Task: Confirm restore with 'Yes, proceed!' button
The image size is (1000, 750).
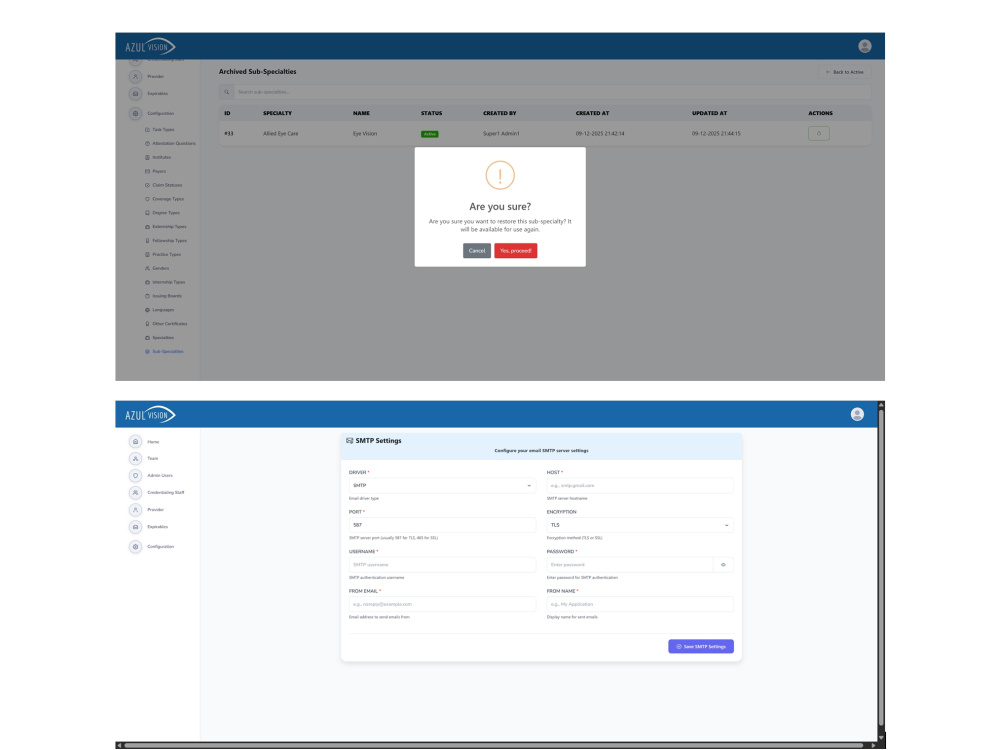Action: click(x=515, y=251)
